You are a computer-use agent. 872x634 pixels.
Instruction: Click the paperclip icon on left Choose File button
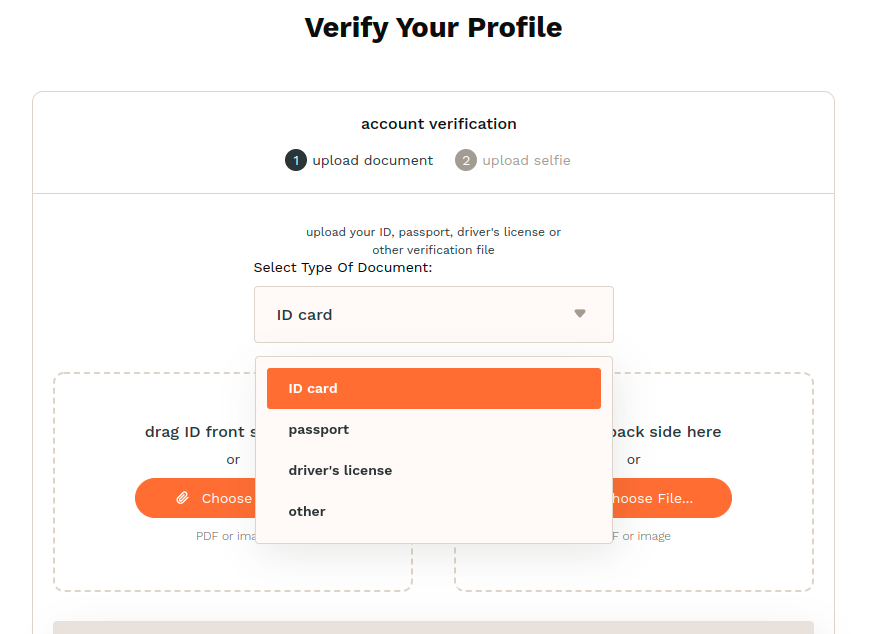183,497
